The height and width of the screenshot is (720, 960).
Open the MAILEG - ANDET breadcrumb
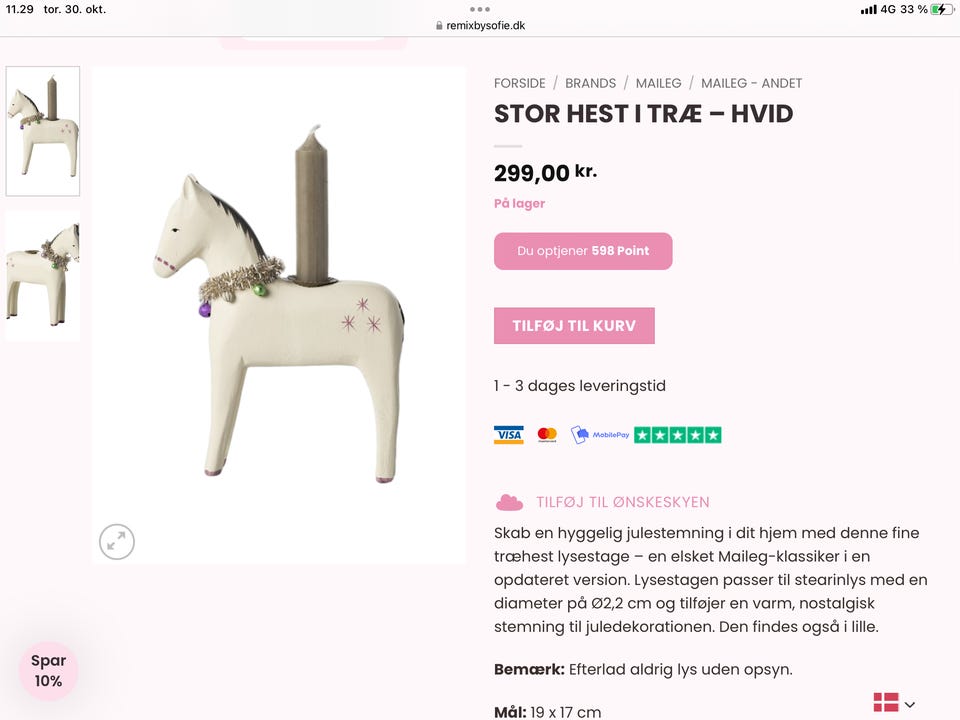[751, 83]
